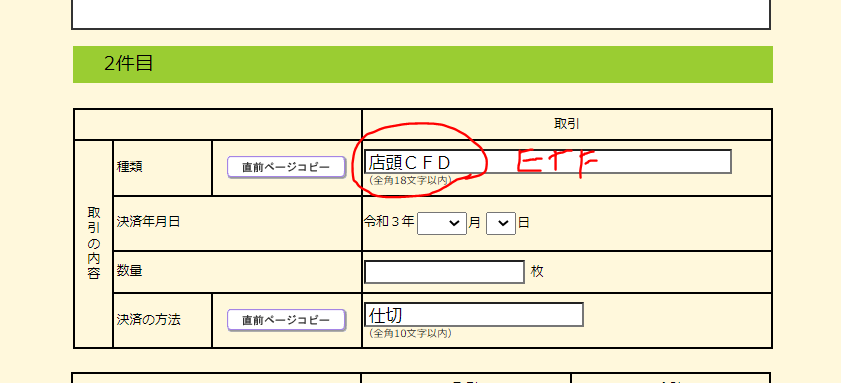Open the month dropdown for 決済年月日
Image resolution: width=841 pixels, height=383 pixels.
(442, 223)
